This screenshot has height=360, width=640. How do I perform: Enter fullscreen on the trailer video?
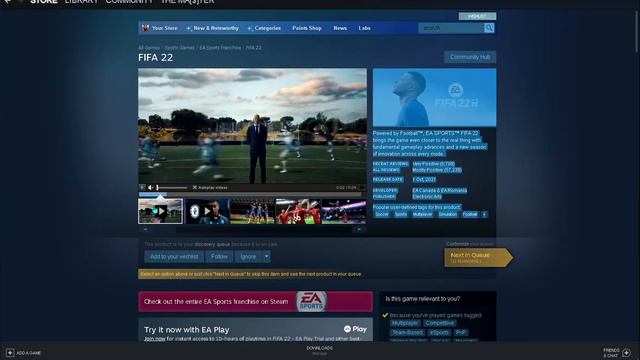pyautogui.click(x=361, y=187)
